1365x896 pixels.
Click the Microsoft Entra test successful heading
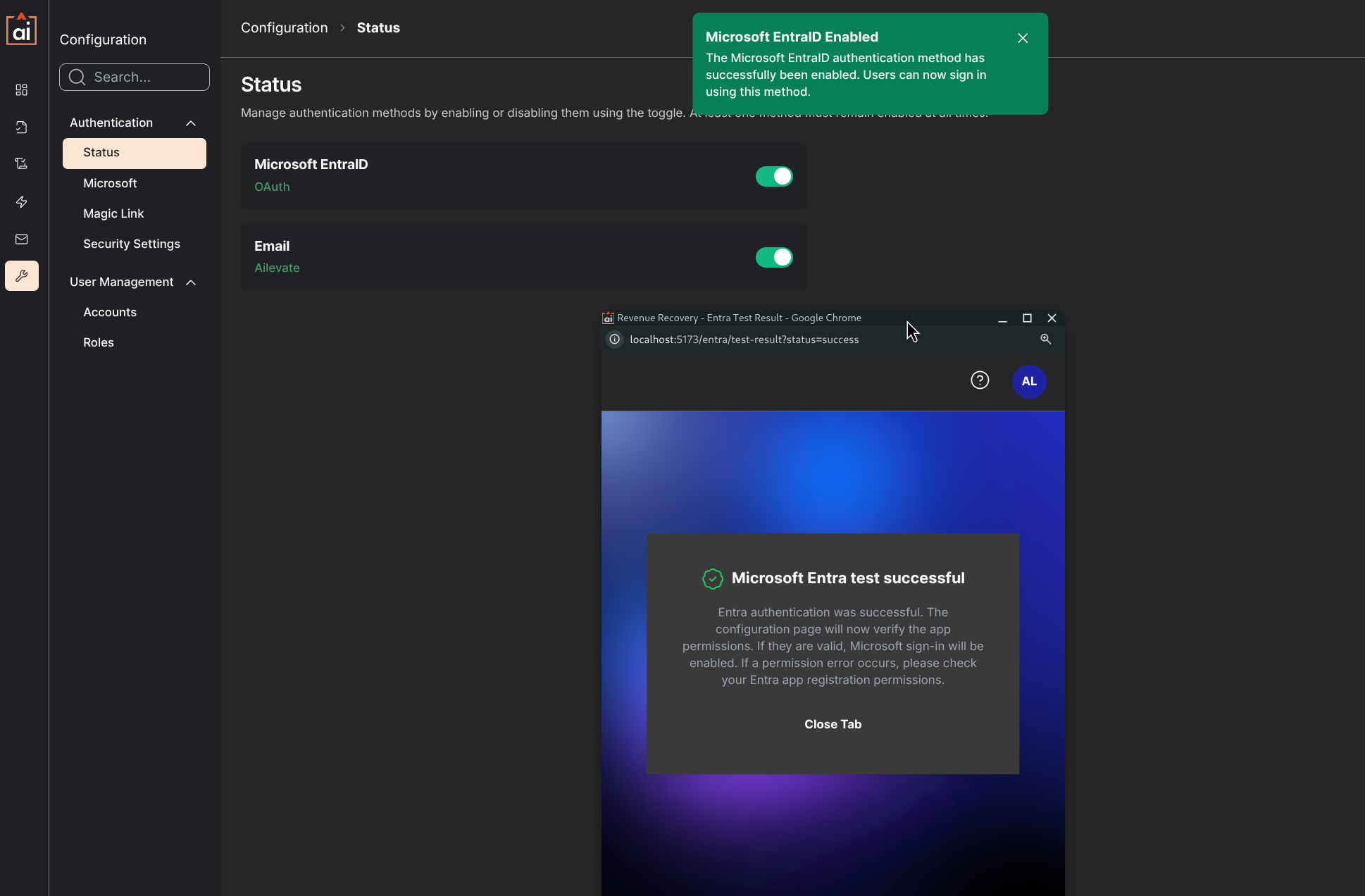pos(848,578)
